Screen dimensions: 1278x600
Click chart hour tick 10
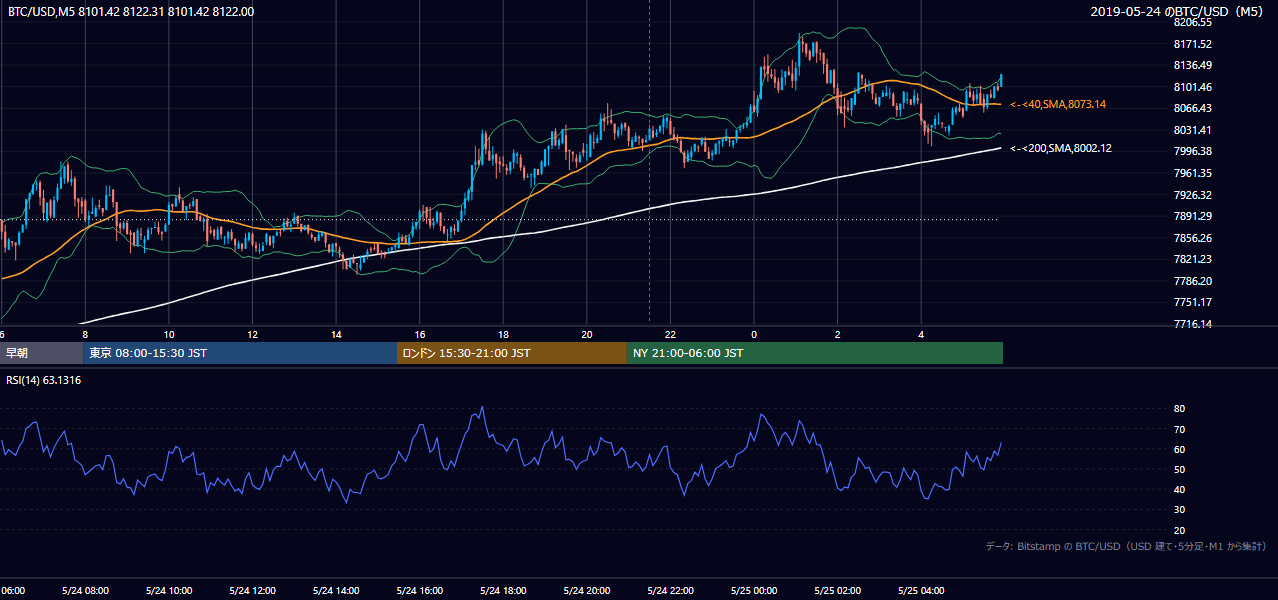[169, 335]
